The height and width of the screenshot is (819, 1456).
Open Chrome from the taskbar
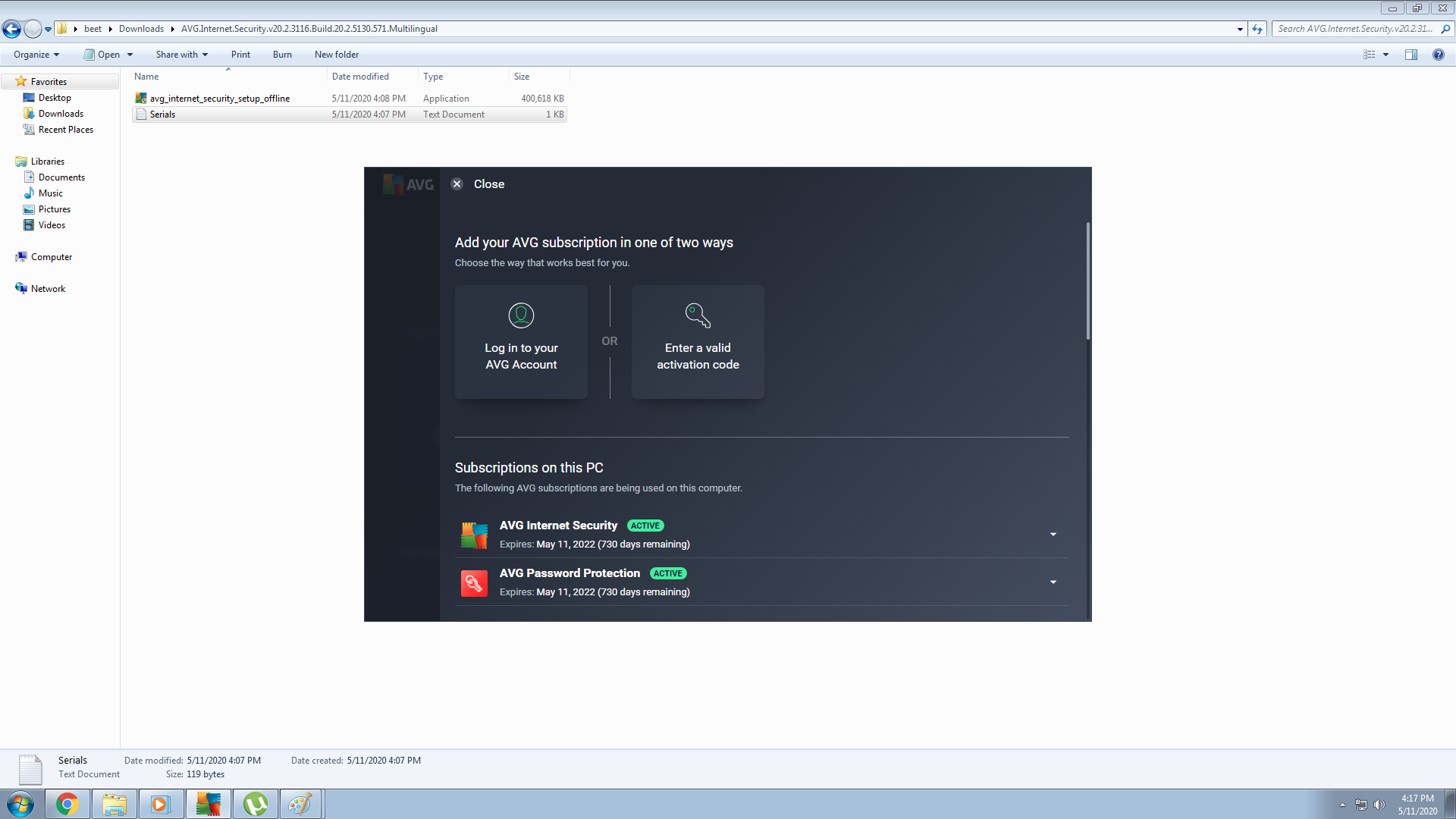[67, 804]
